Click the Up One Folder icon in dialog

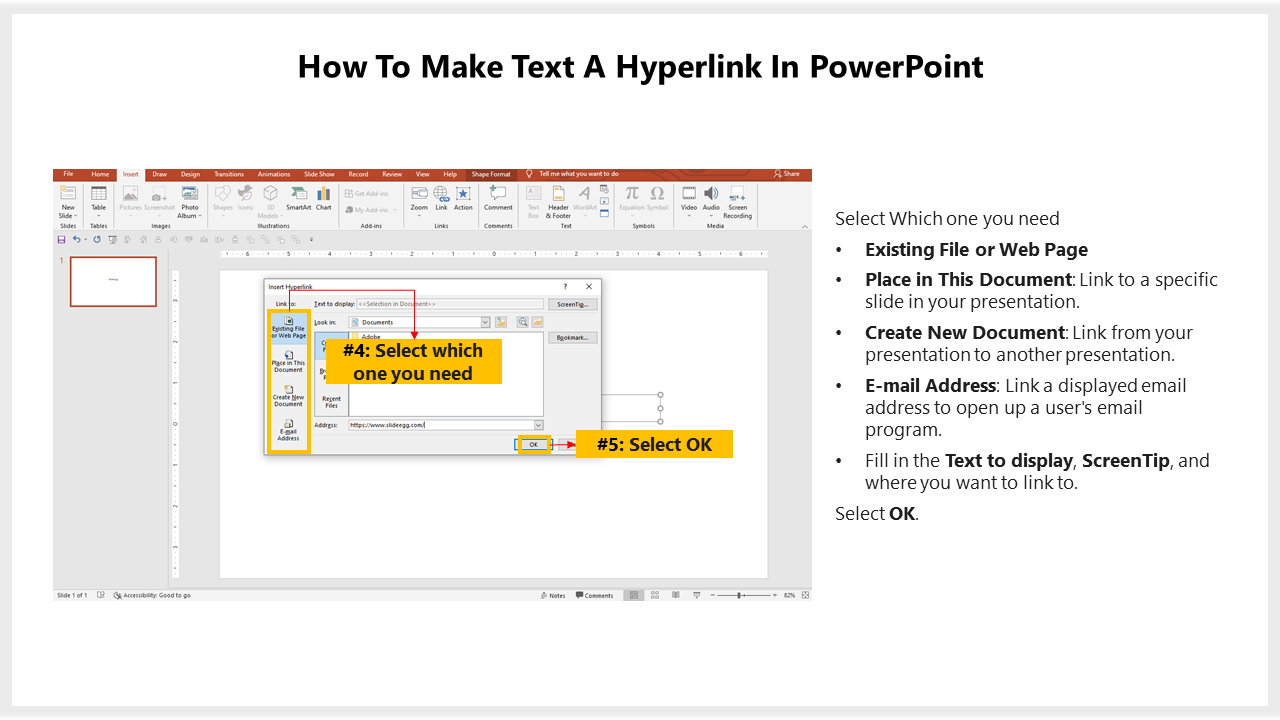pos(501,322)
